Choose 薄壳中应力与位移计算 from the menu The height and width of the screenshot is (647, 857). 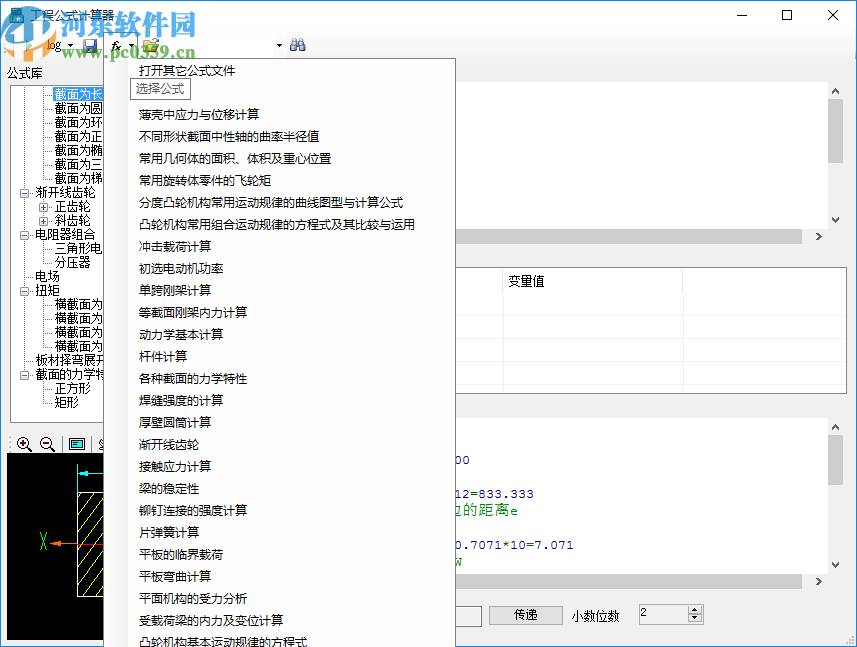pyautogui.click(x=199, y=115)
